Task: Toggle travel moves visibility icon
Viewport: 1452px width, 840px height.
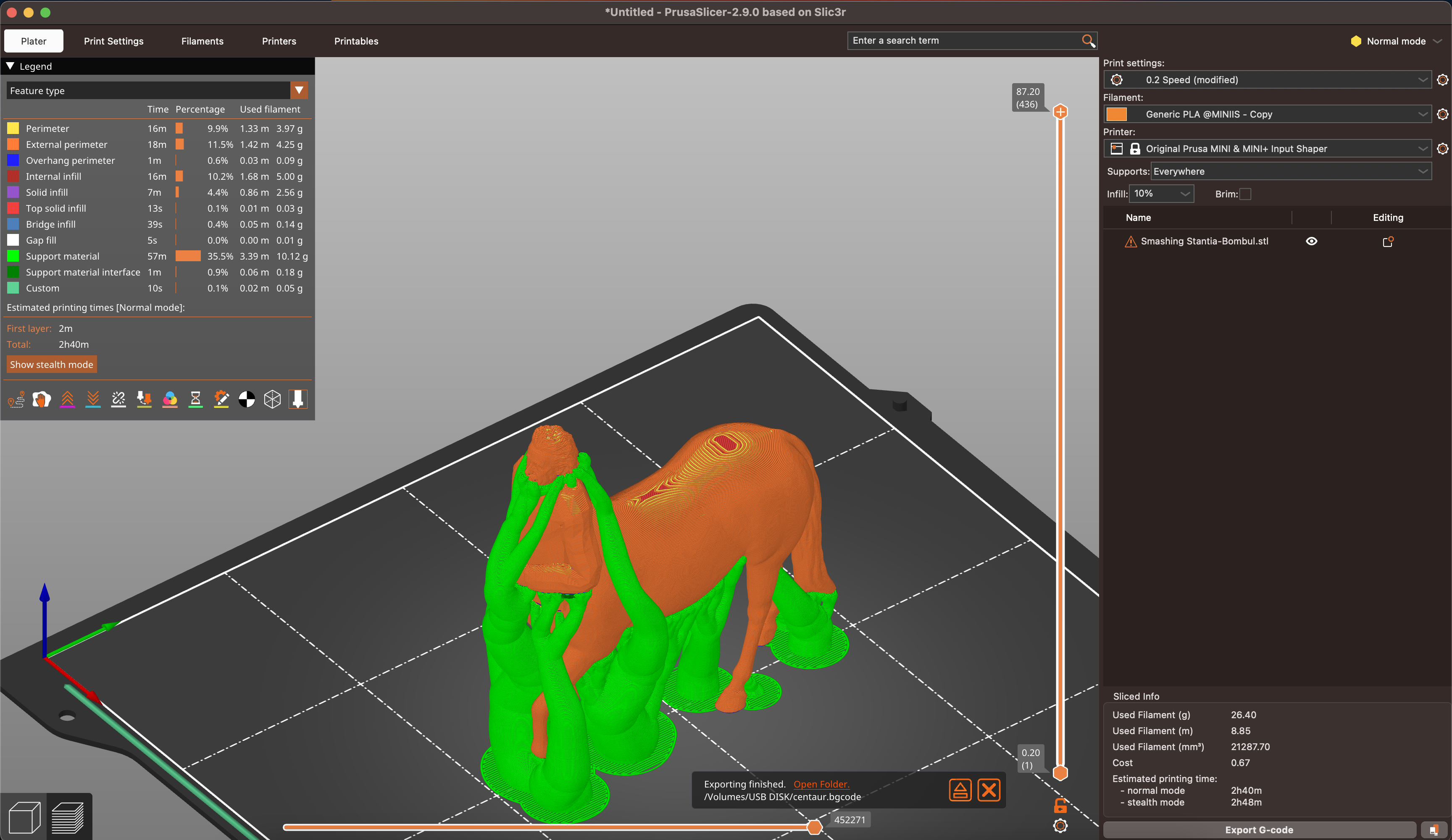Action: coord(16,399)
